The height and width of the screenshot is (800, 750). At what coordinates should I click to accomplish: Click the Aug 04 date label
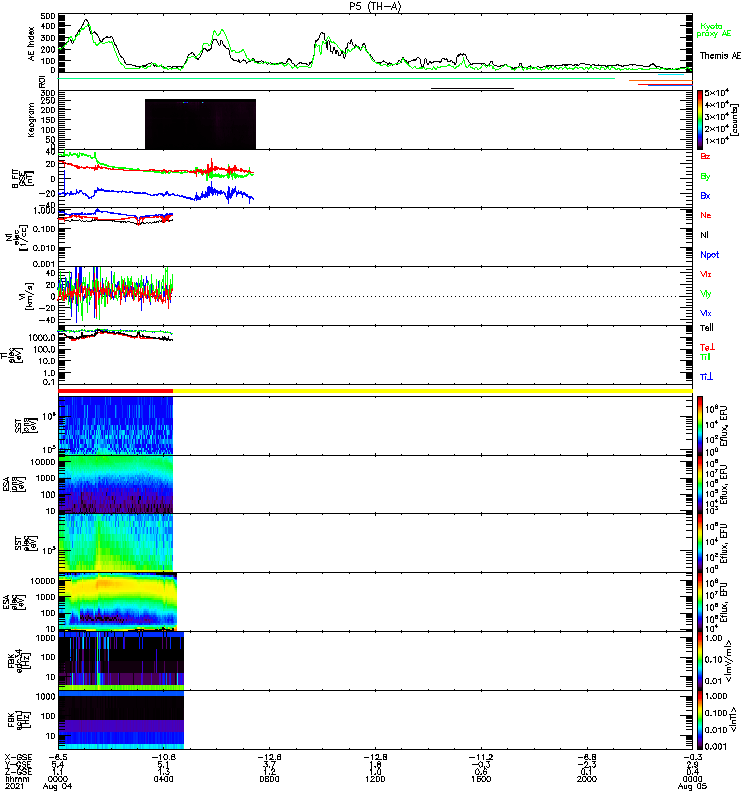(x=58, y=787)
